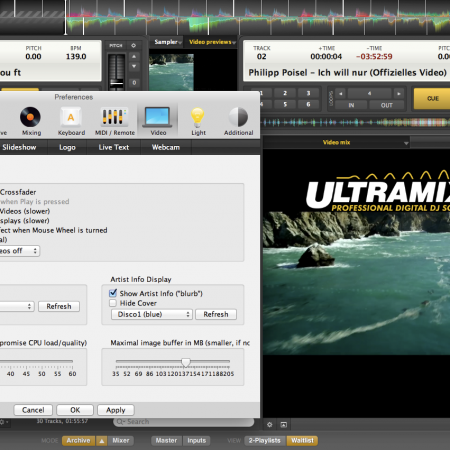Click cue point button 6
Image resolution: width=450 pixels, height=450 pixels.
pos(308,104)
